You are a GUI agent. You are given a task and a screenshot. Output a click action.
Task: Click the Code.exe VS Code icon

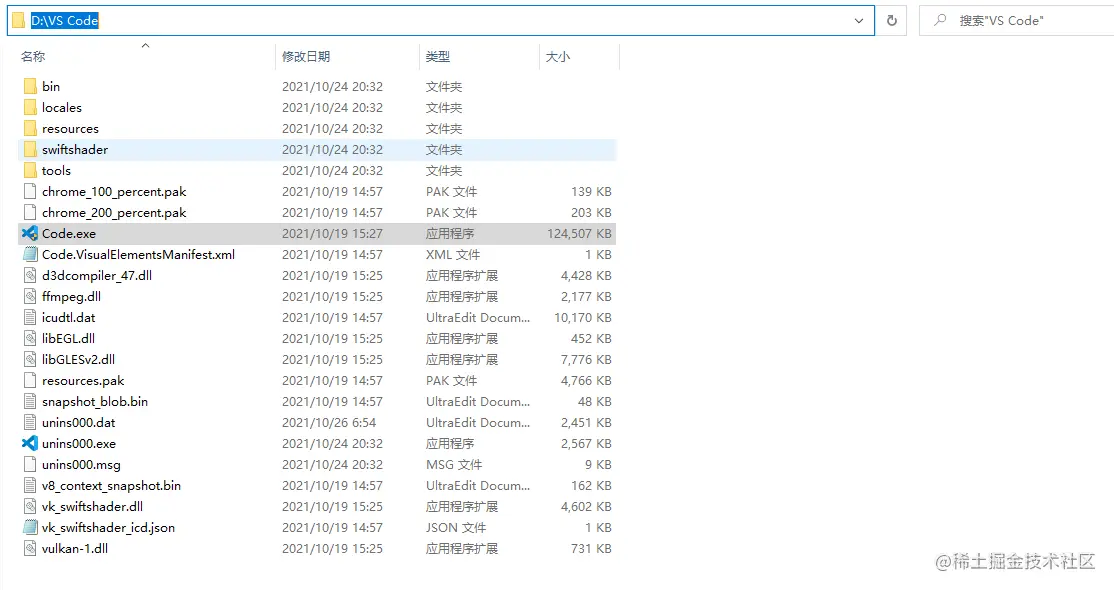pos(30,233)
